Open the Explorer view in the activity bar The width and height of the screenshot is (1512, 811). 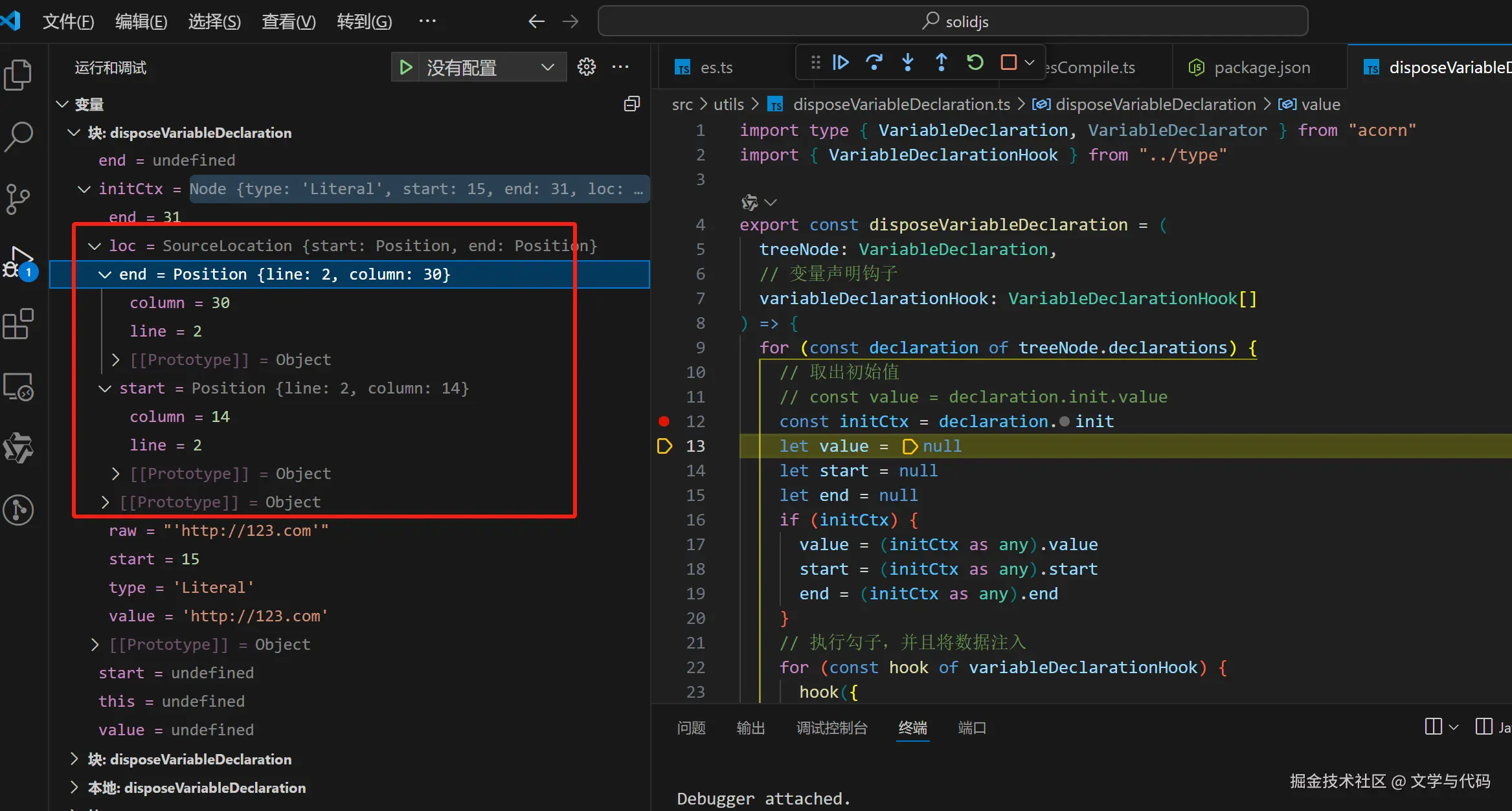point(18,75)
